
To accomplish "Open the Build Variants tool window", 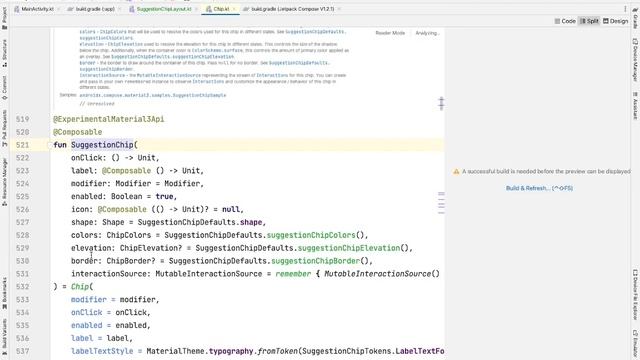I will point(4,337).
